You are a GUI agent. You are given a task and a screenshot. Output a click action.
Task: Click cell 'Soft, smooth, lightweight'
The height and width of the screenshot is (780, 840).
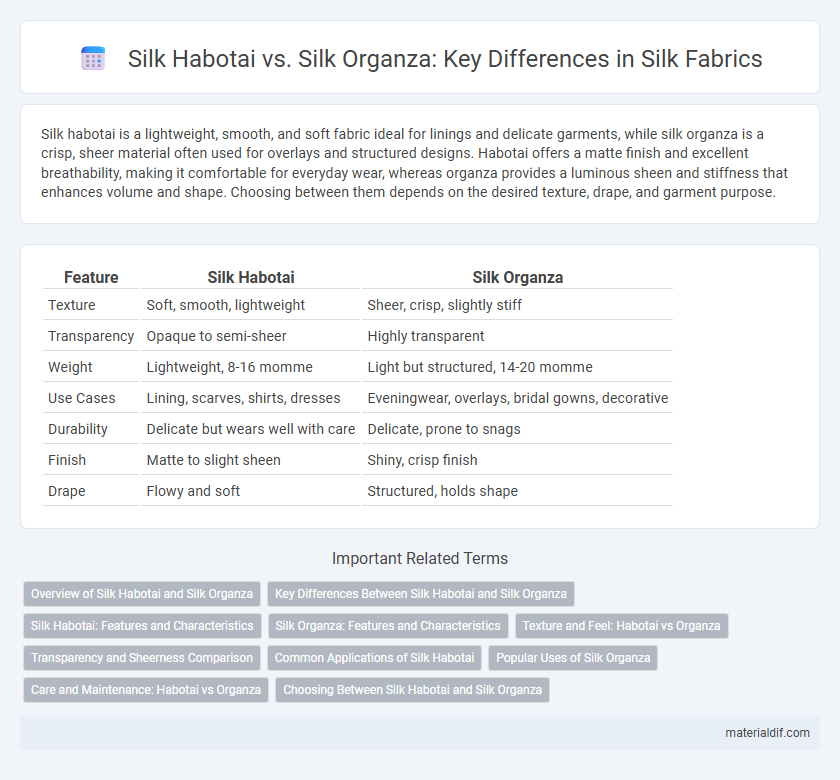click(x=251, y=305)
